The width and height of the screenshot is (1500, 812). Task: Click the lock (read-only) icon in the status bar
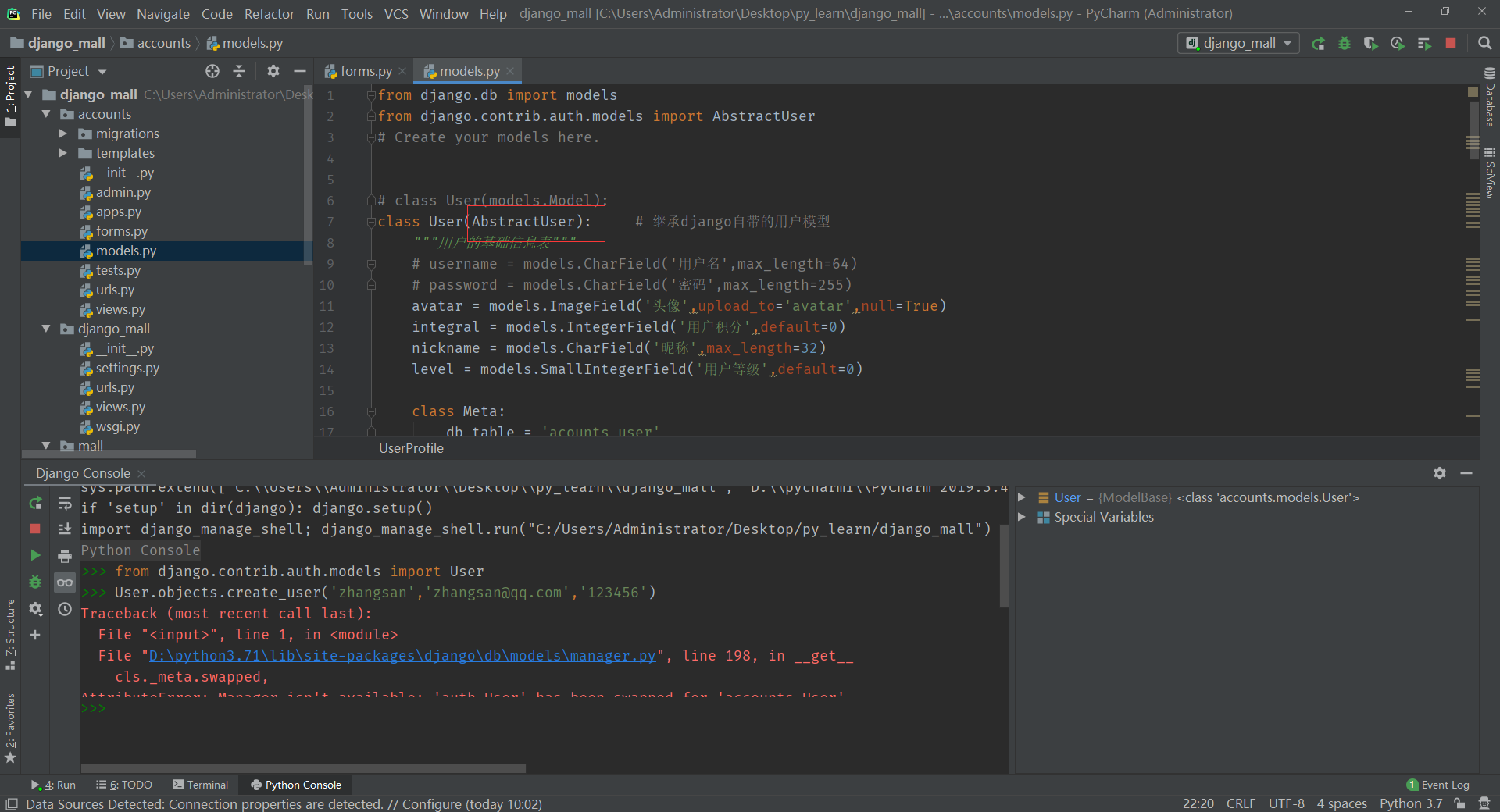[x=1459, y=803]
